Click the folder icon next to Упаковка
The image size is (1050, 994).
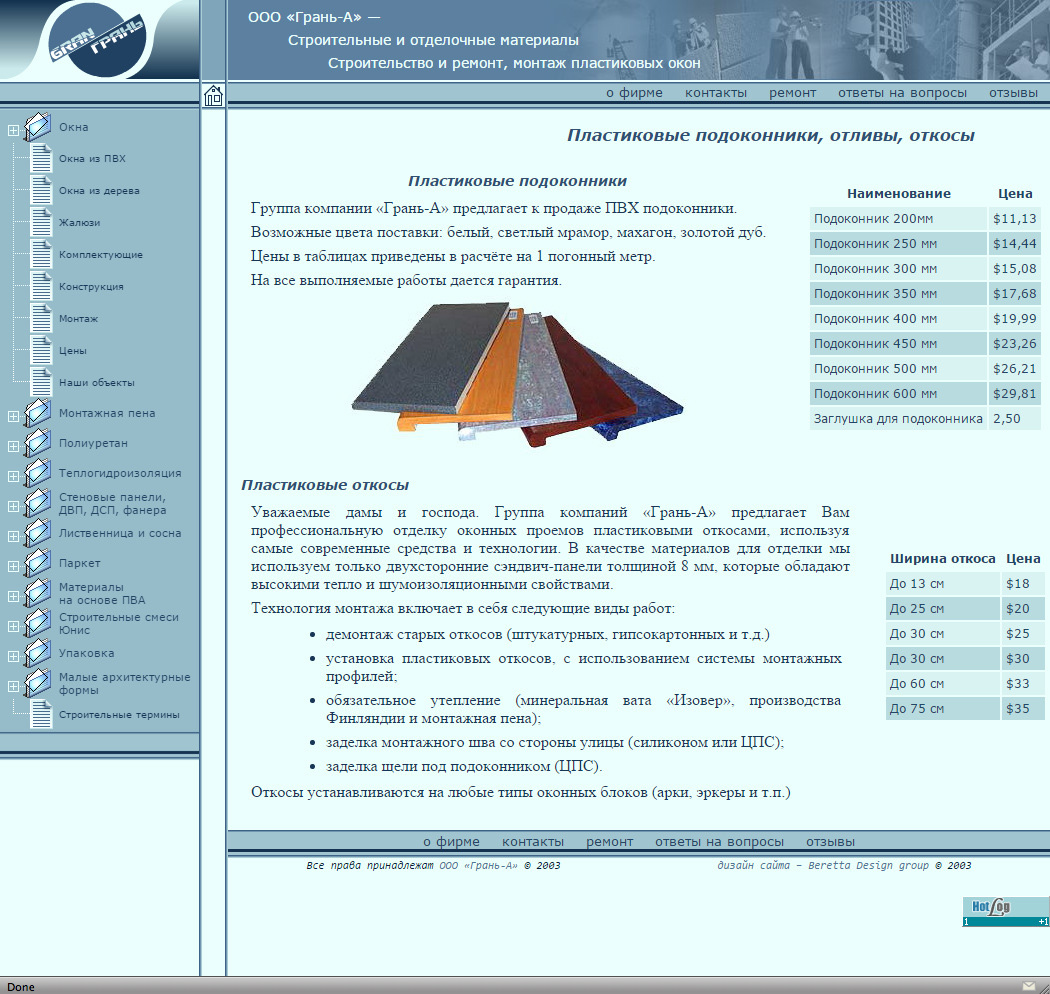38,654
